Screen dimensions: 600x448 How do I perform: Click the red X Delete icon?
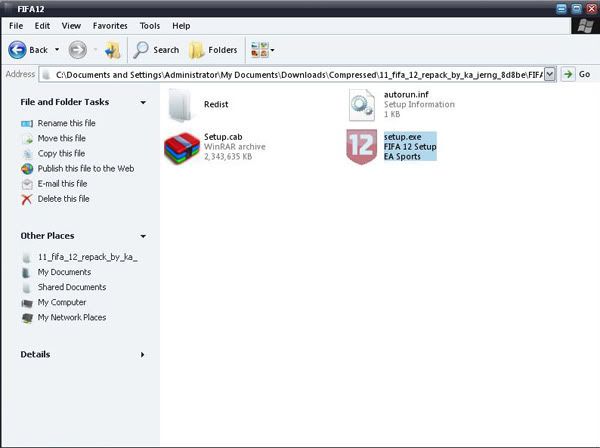click(27, 199)
